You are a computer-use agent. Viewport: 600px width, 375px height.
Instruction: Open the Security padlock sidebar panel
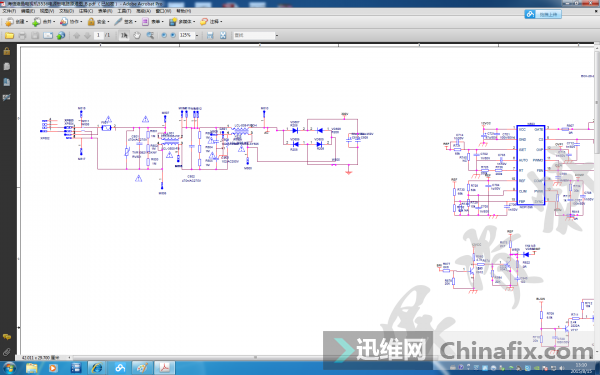(7, 51)
